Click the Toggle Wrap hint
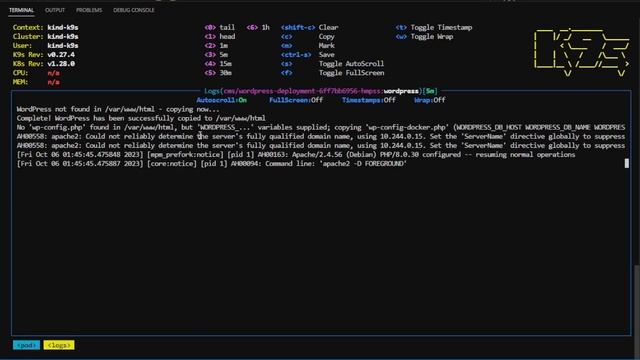The height and width of the screenshot is (360, 640). click(424, 36)
